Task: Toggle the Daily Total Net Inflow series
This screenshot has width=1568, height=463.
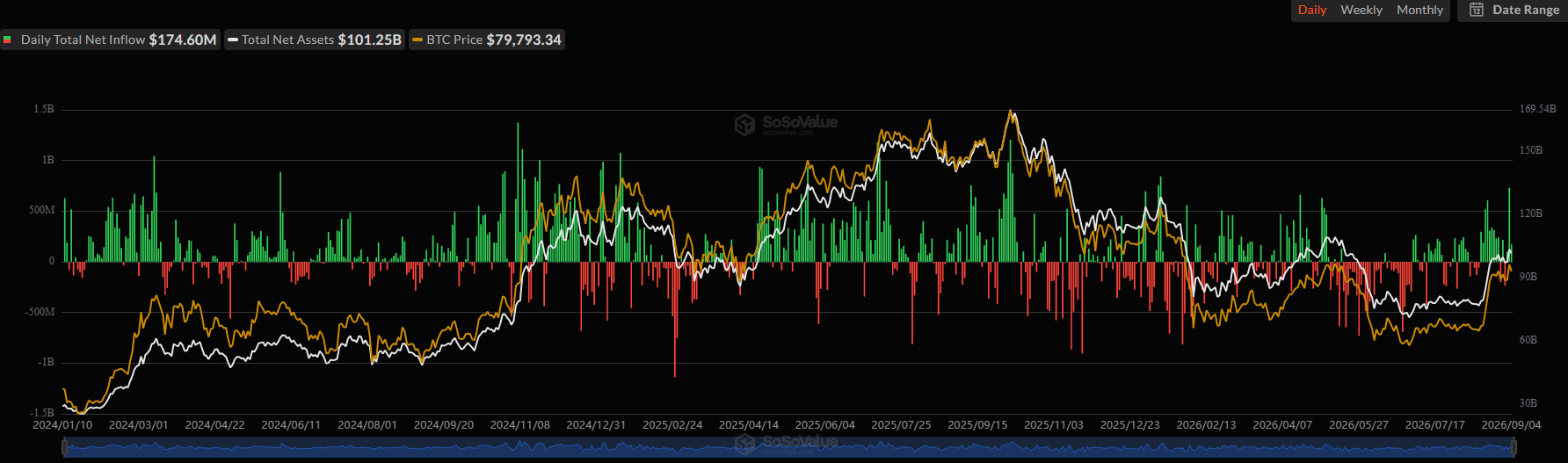Action: pyautogui.click(x=110, y=40)
